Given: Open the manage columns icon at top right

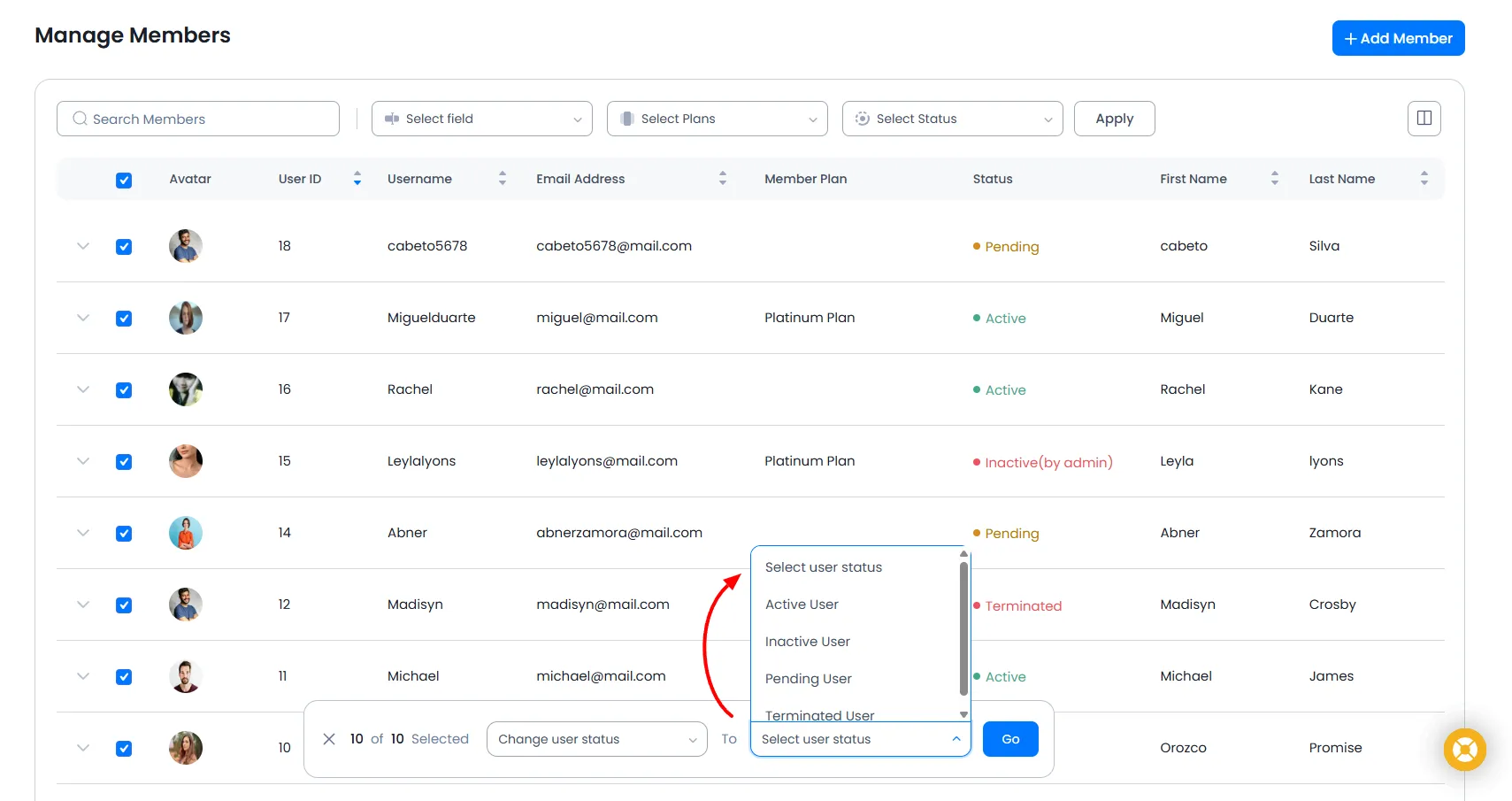Looking at the screenshot, I should (1423, 118).
